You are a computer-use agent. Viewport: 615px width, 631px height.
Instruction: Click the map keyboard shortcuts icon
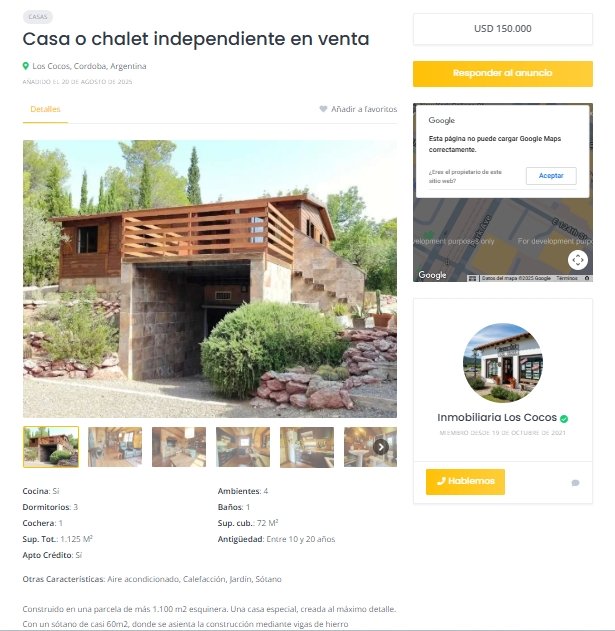click(x=473, y=278)
